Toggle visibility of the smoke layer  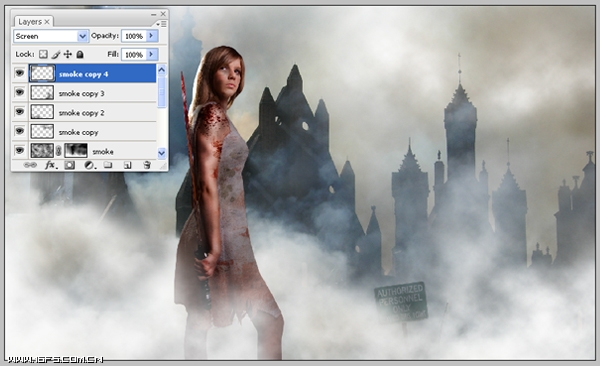pyautogui.click(x=20, y=150)
